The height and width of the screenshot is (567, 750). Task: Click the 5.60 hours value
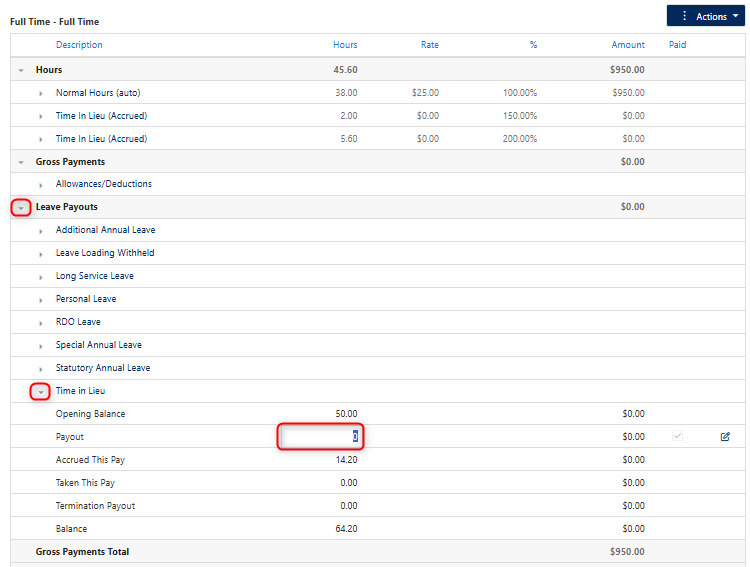tap(349, 138)
